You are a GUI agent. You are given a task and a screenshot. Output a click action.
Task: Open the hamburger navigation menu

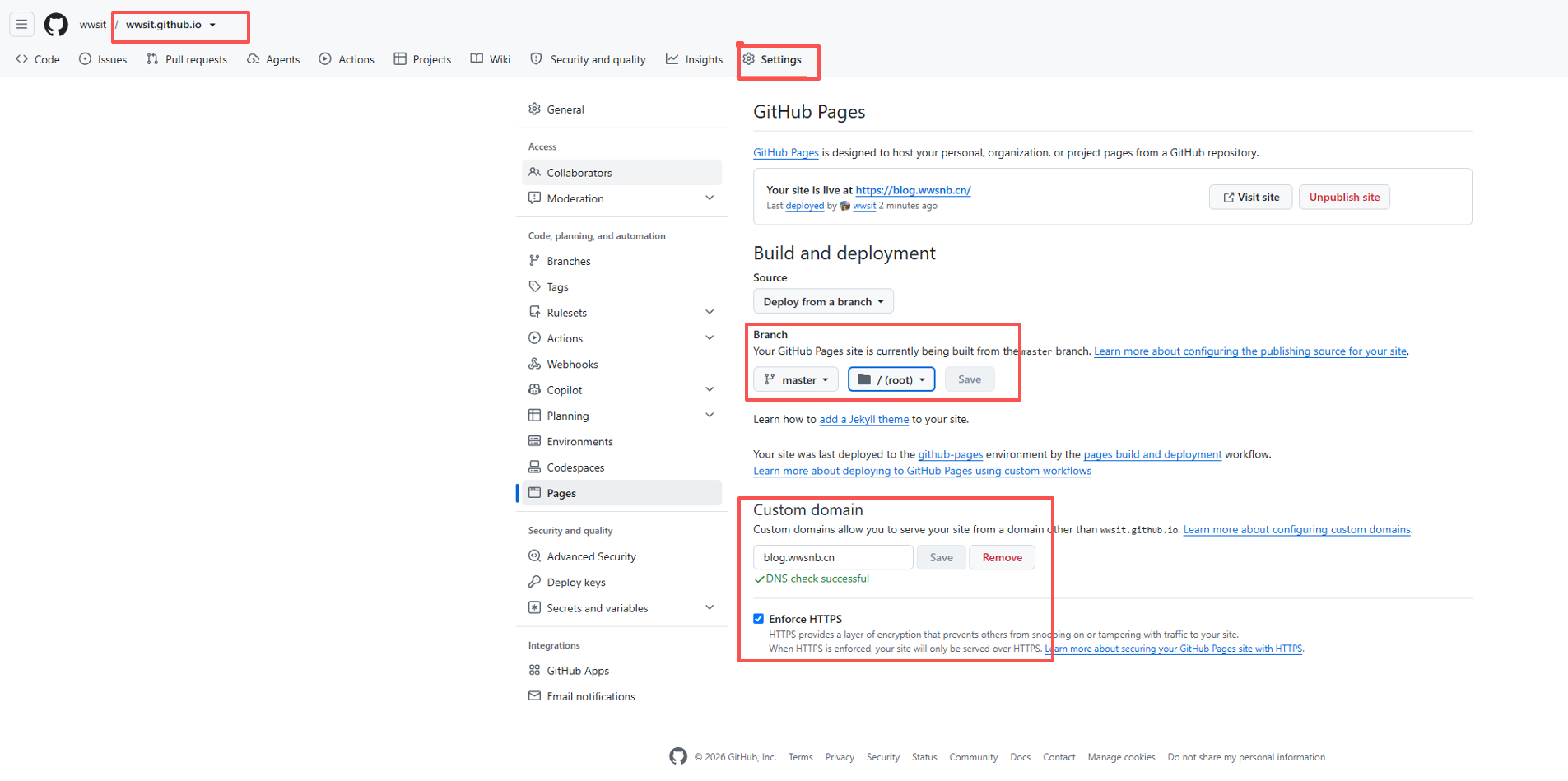22,25
